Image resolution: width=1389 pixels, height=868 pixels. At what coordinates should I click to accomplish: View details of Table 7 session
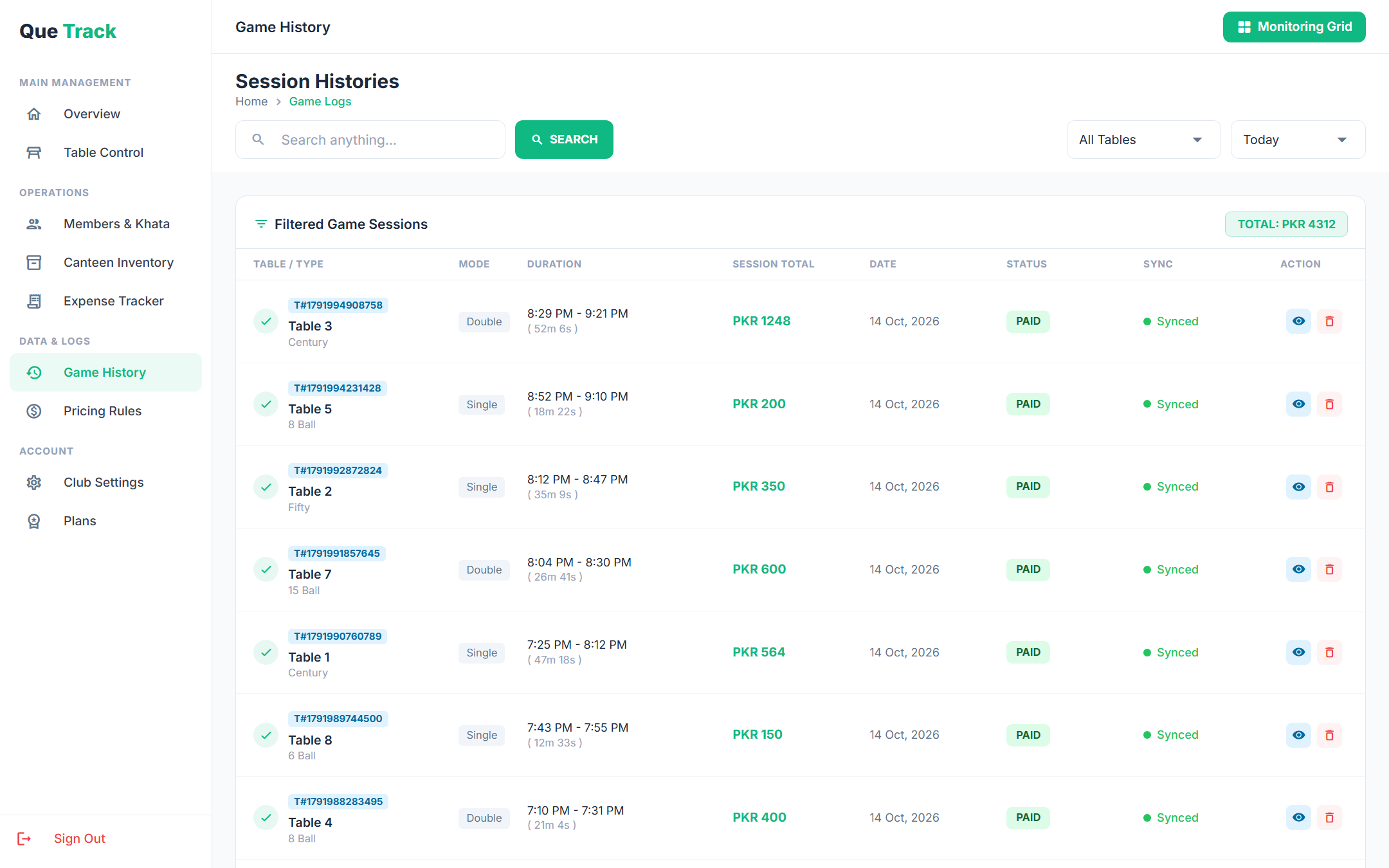[1298, 570]
